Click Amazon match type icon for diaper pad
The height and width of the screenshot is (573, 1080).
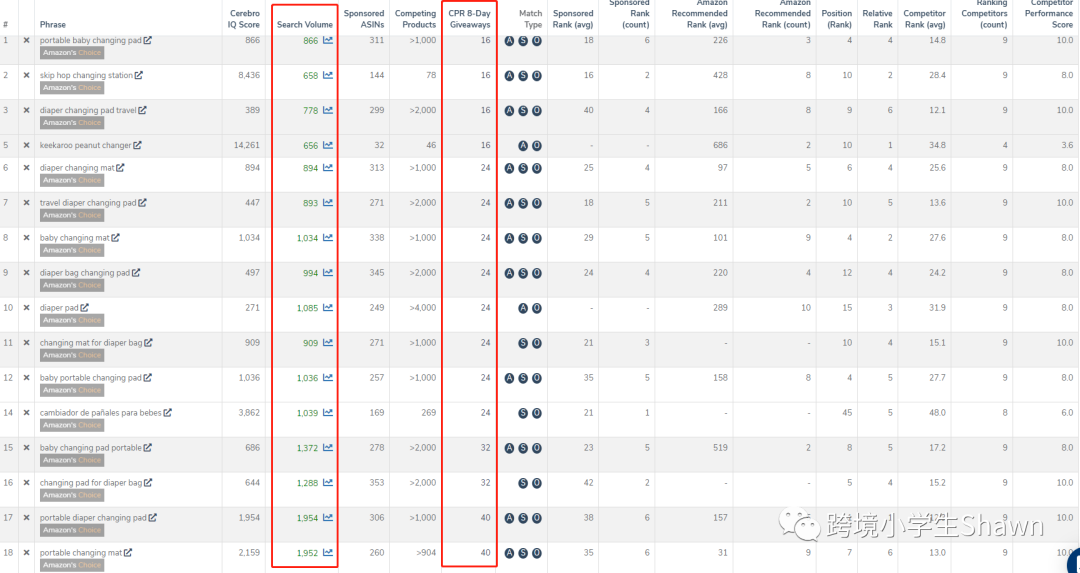pos(523,309)
